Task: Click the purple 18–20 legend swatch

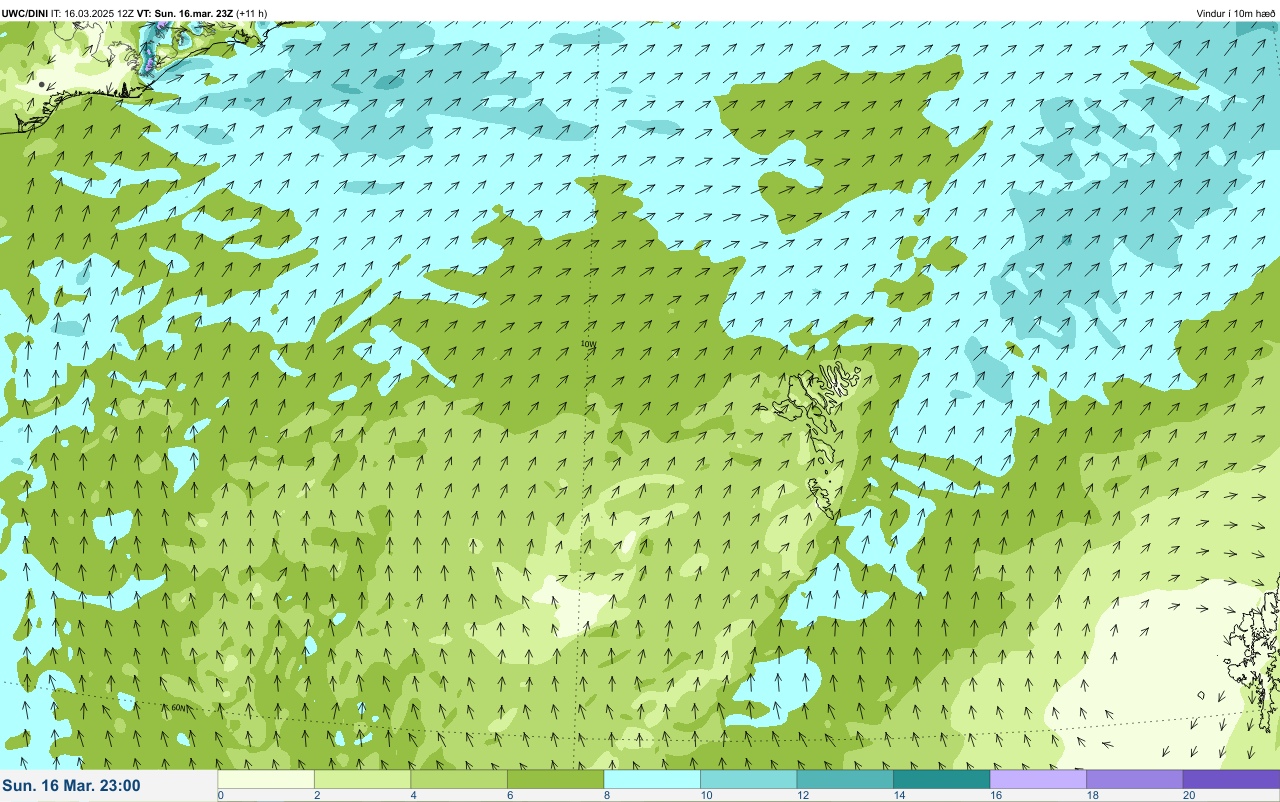Action: pos(1134,779)
